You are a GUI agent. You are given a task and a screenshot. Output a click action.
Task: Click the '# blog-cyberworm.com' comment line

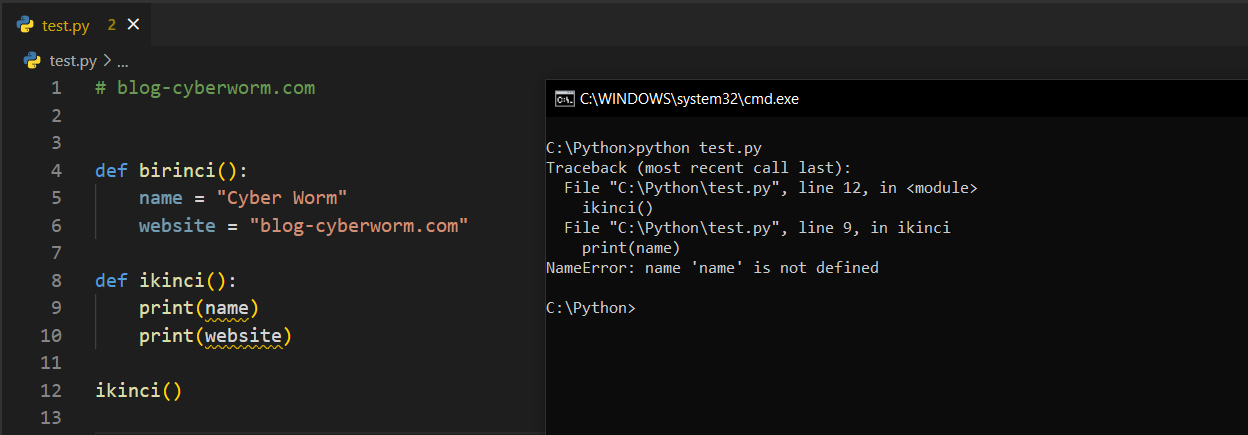pos(205,88)
